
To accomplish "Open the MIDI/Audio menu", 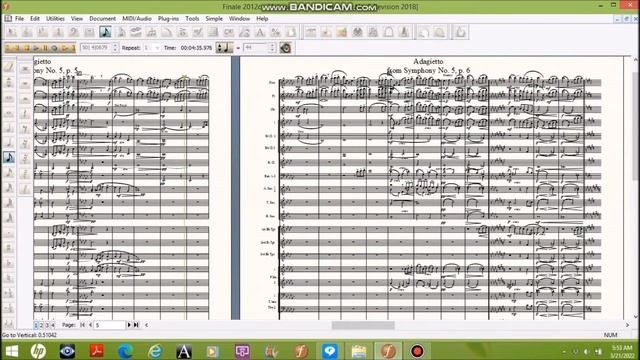I will click(137, 18).
